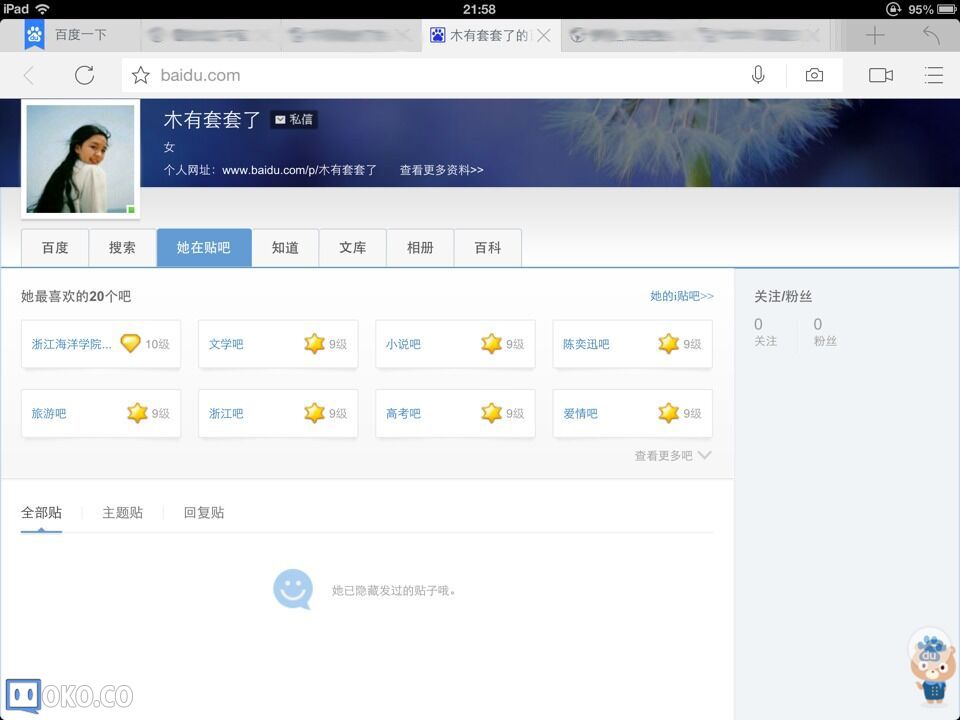Expand 查看更多吧 to show more forums
960x720 pixels.
(x=673, y=456)
